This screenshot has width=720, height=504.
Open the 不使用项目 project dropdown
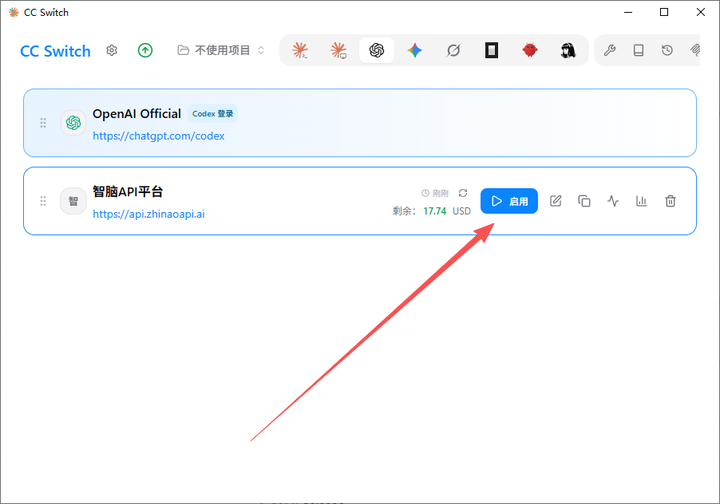[x=221, y=50]
